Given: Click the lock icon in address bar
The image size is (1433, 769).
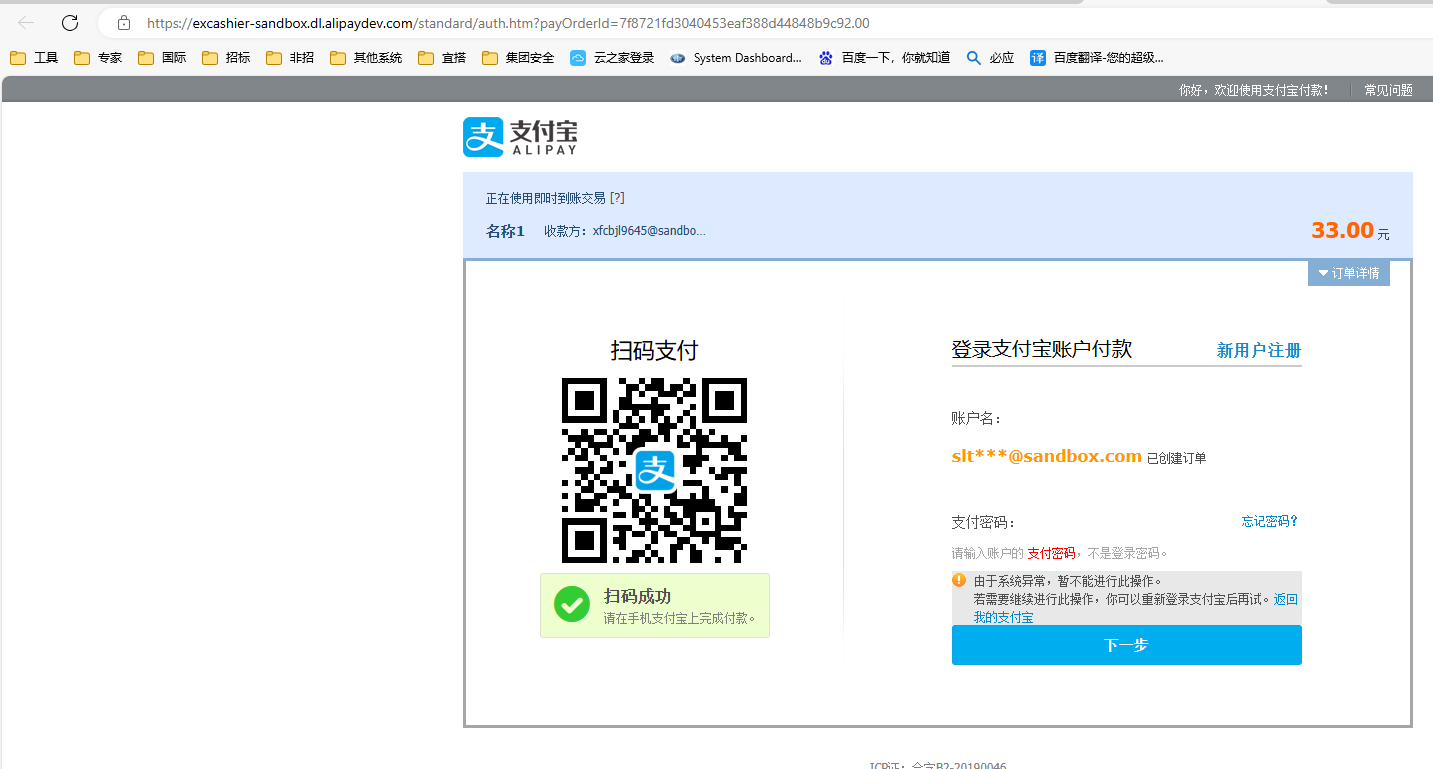Looking at the screenshot, I should coord(124,22).
